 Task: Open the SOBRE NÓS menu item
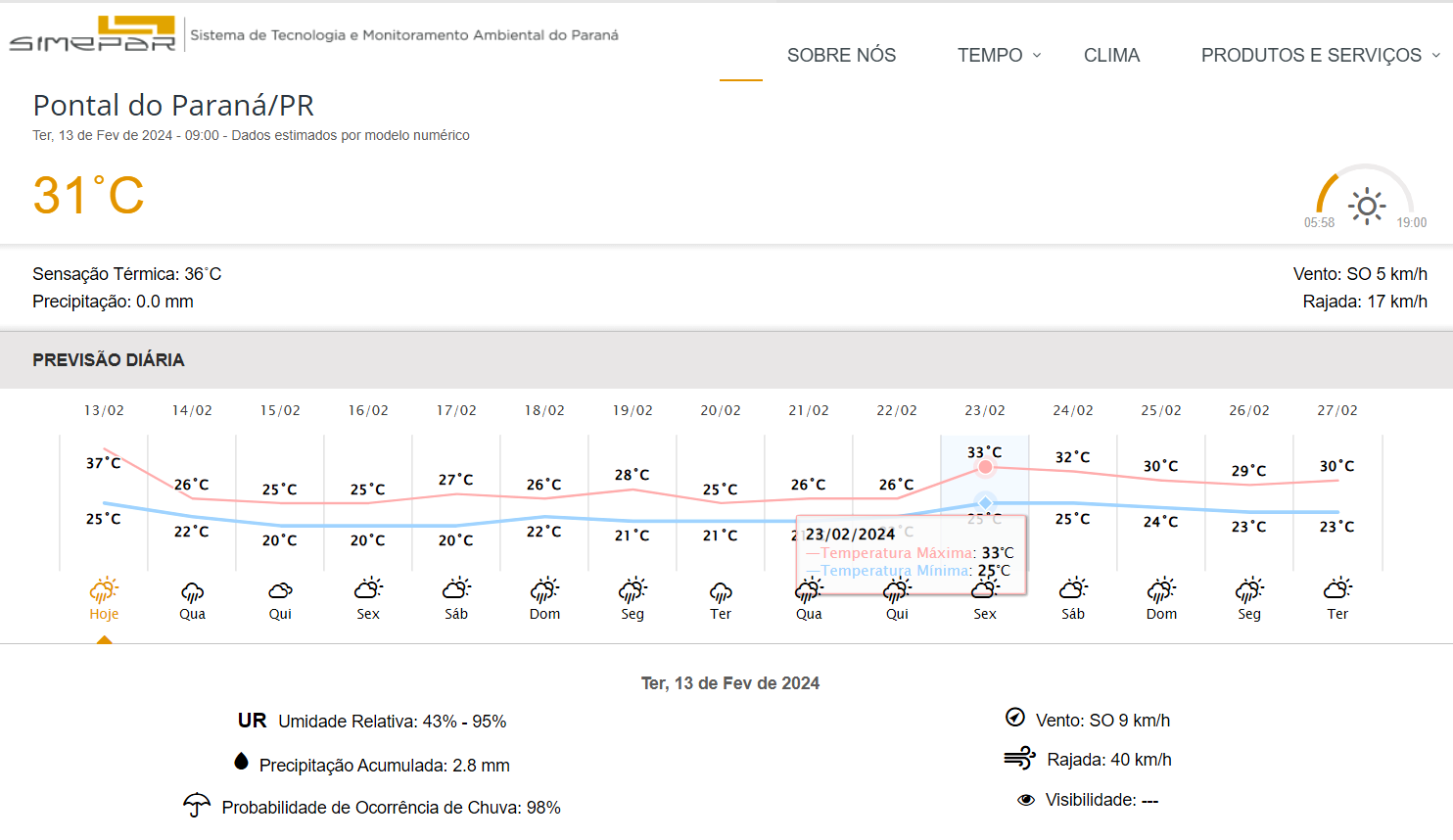841,55
